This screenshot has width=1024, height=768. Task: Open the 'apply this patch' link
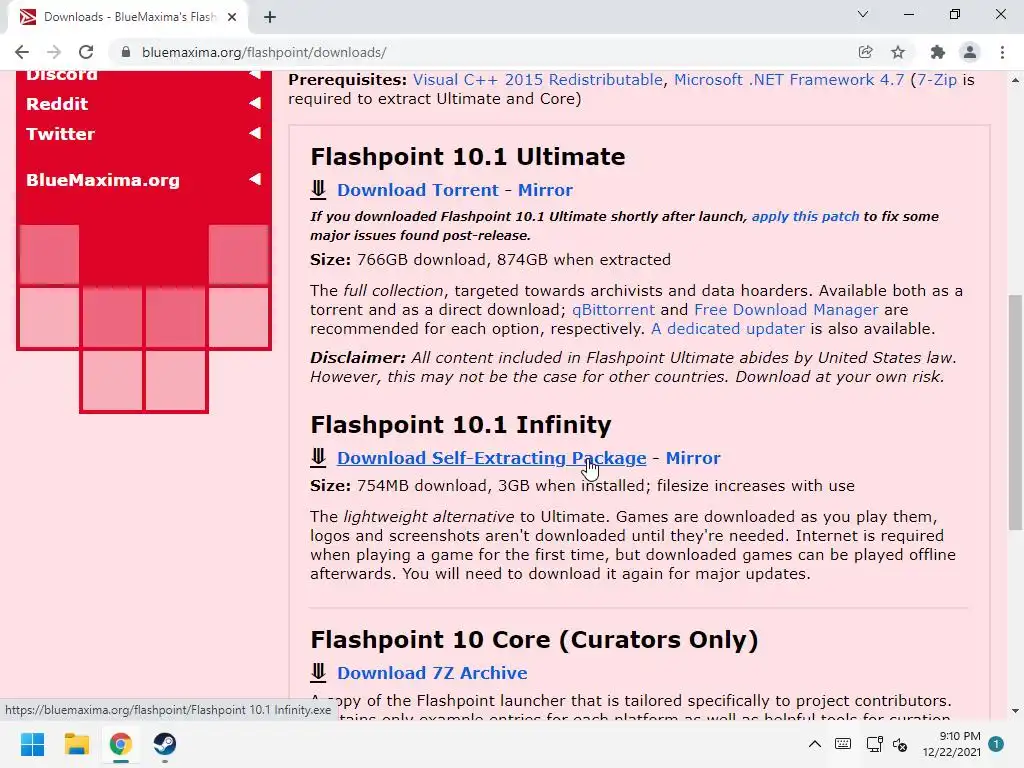[x=805, y=216]
